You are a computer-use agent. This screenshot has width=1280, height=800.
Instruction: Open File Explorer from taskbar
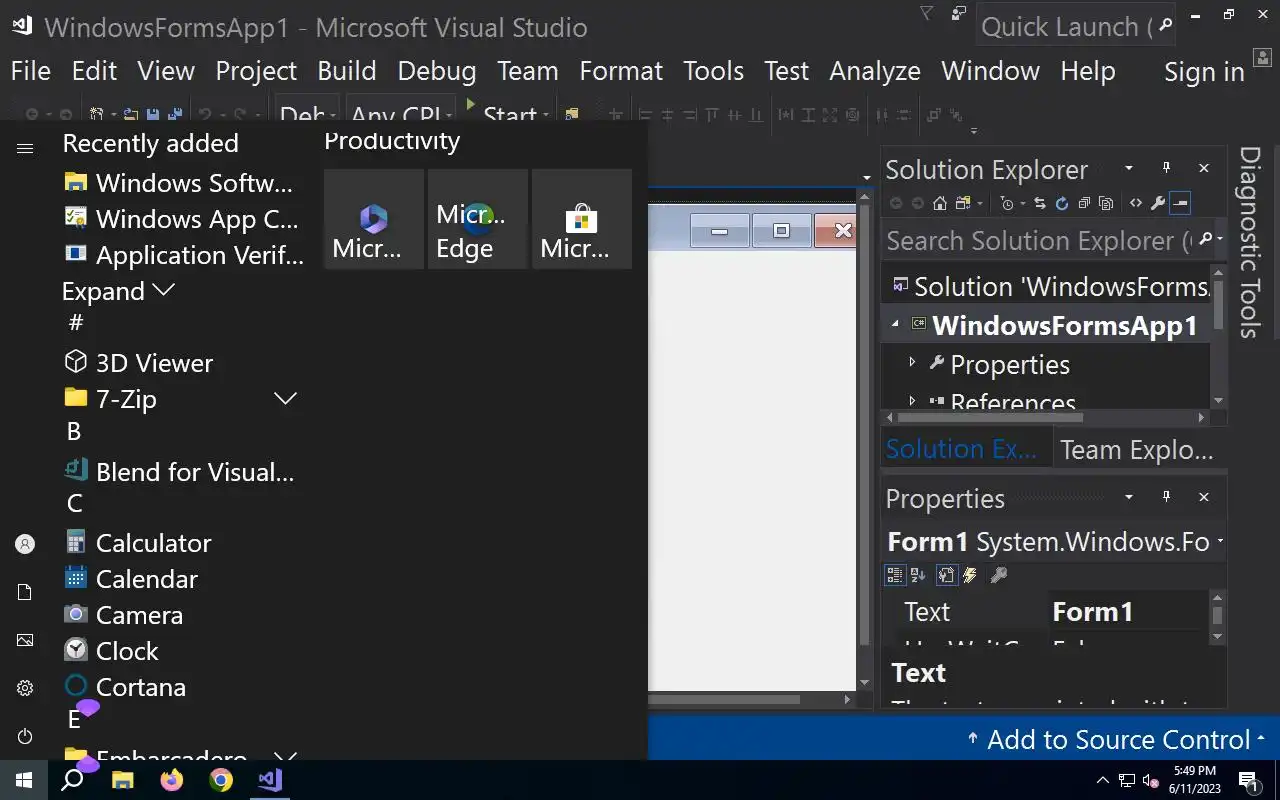pyautogui.click(x=122, y=780)
